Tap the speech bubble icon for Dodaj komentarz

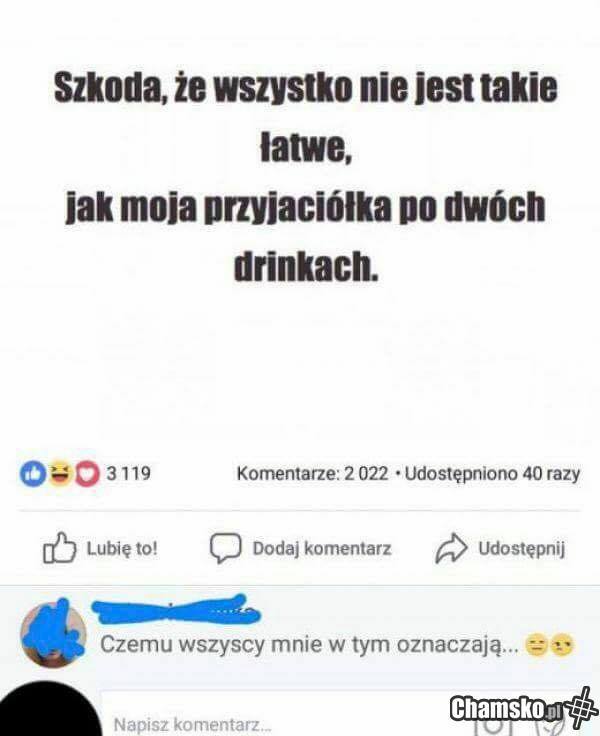click(225, 548)
